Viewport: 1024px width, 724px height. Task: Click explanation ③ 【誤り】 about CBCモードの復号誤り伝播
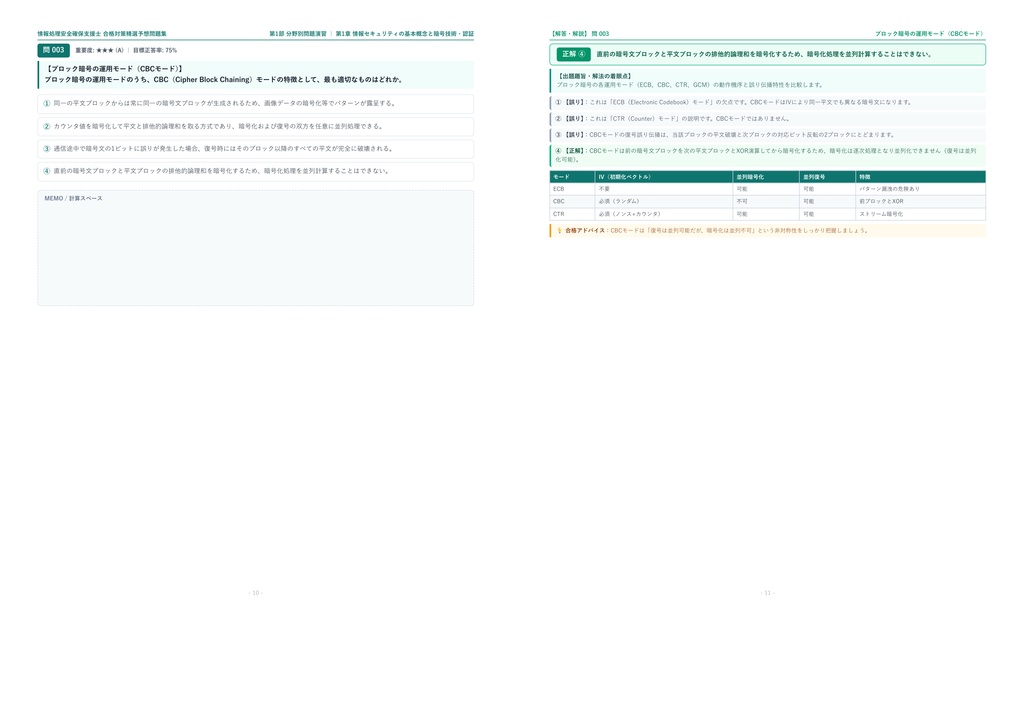[768, 135]
